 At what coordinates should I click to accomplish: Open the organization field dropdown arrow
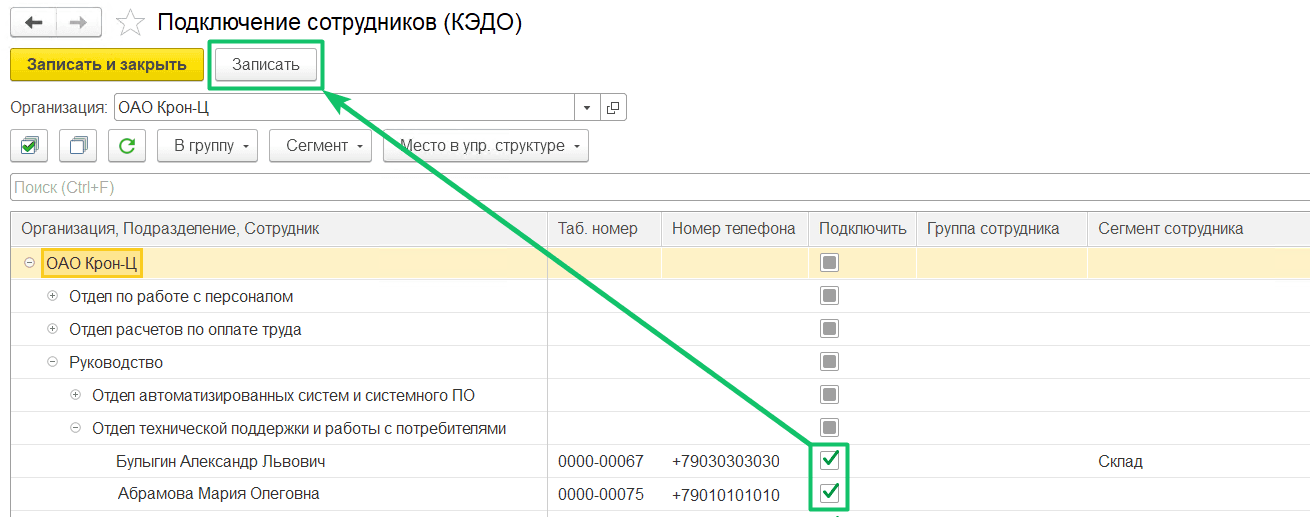pyautogui.click(x=586, y=107)
